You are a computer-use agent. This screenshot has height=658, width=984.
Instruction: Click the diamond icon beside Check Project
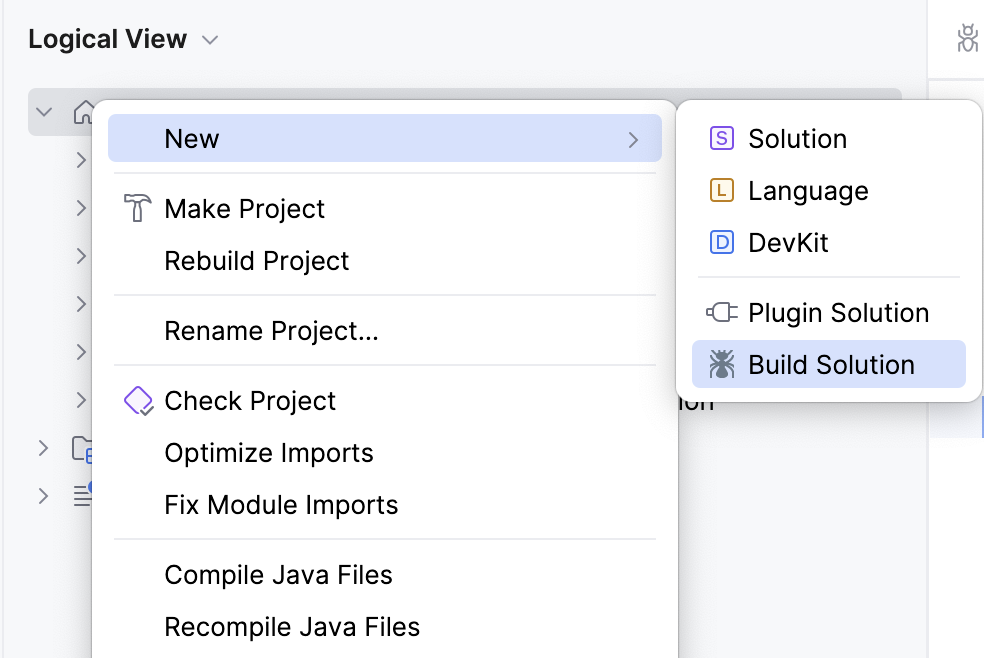[x=137, y=400]
